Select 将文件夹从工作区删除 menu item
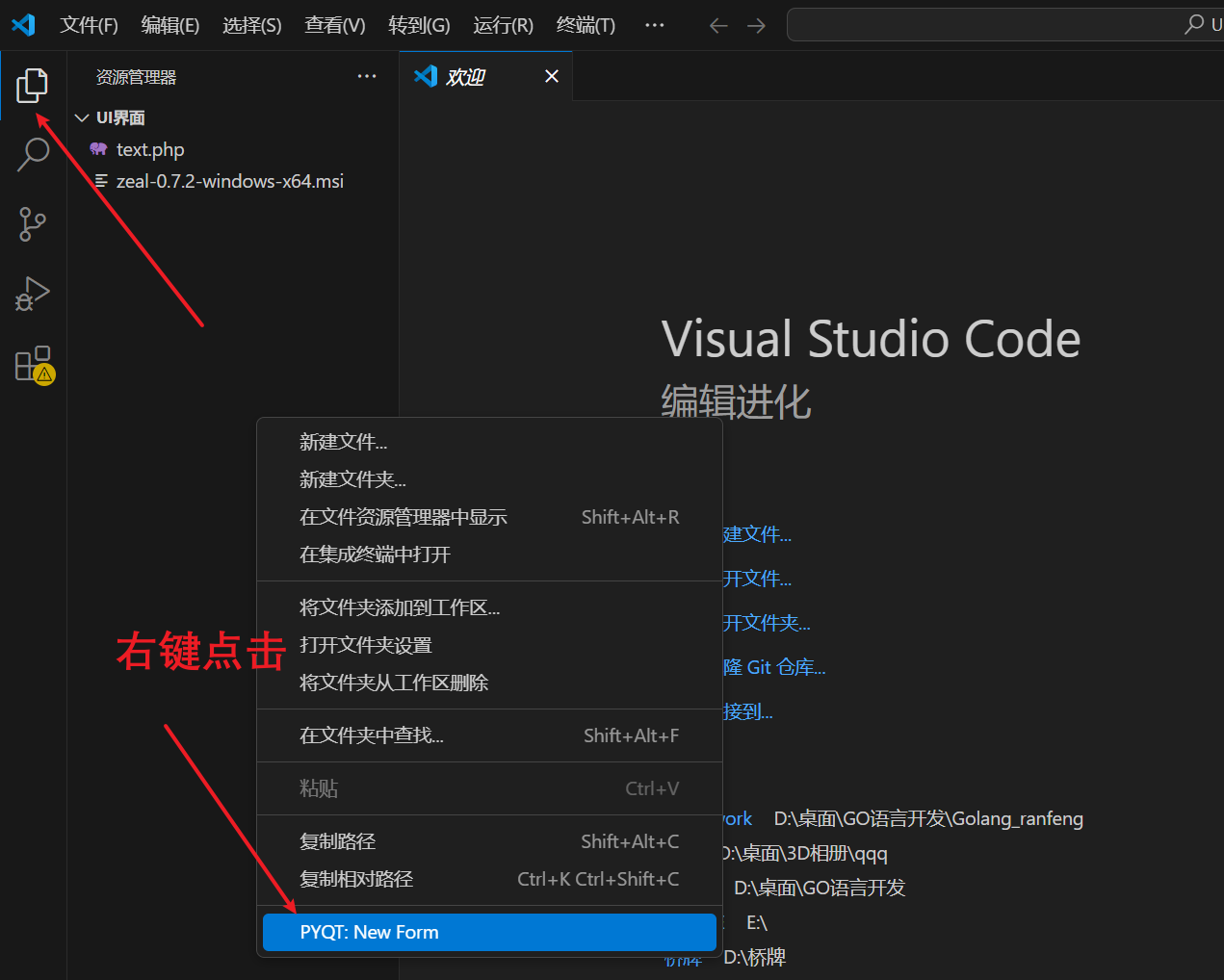 (x=489, y=683)
